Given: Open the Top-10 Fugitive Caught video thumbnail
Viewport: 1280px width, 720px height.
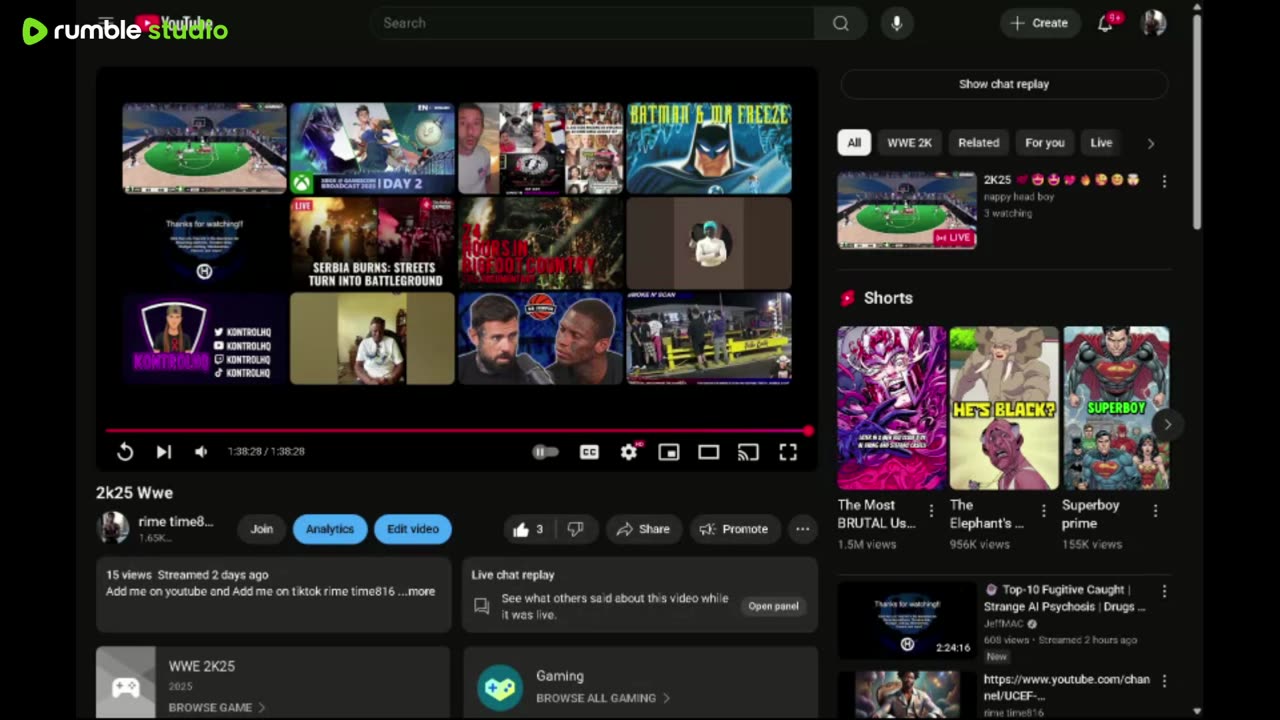Looking at the screenshot, I should tap(907, 620).
